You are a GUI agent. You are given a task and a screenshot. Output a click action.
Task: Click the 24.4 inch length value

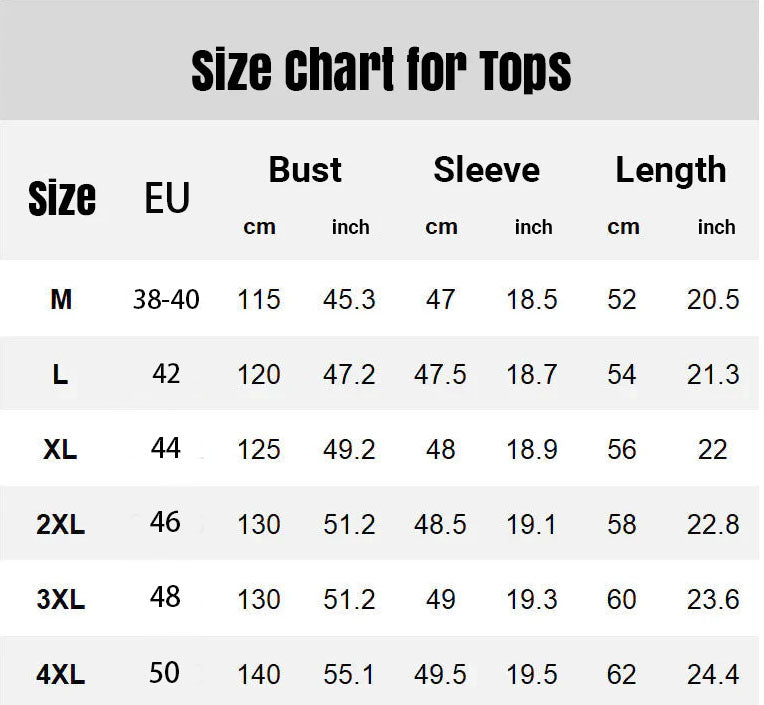pyautogui.click(x=713, y=675)
